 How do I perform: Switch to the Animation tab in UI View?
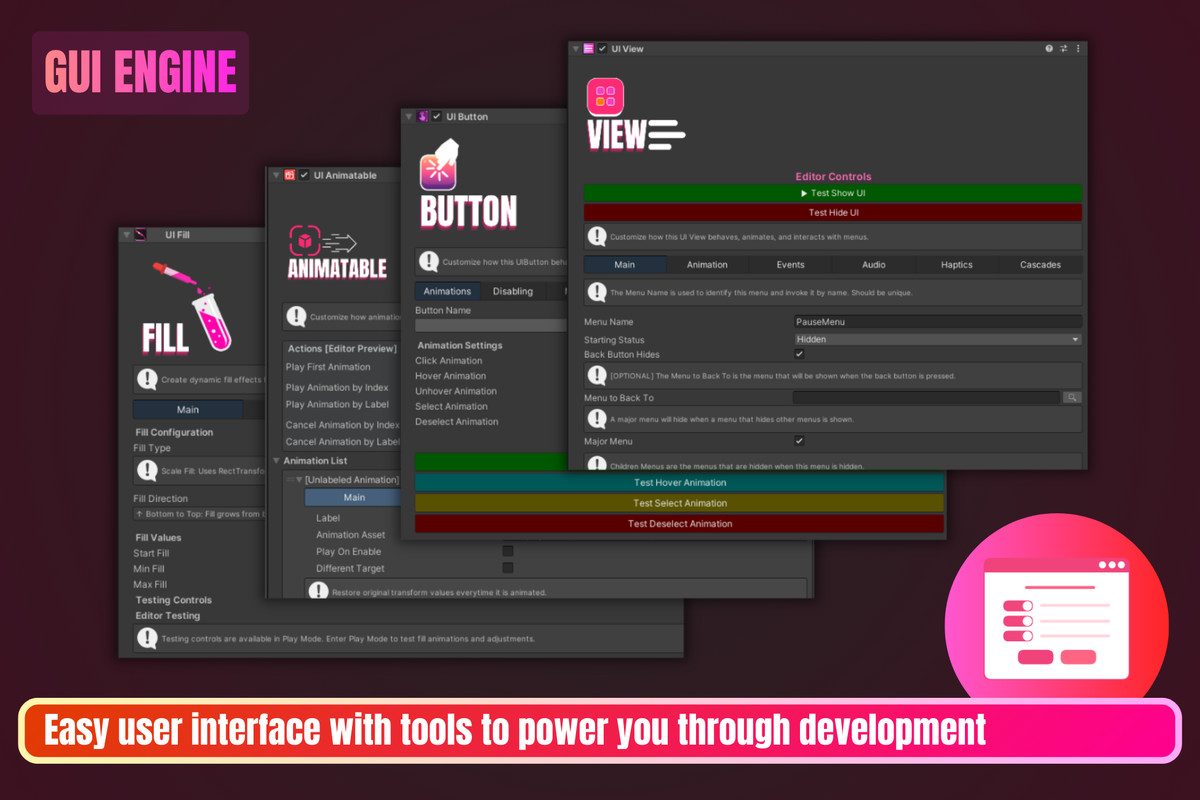point(707,265)
